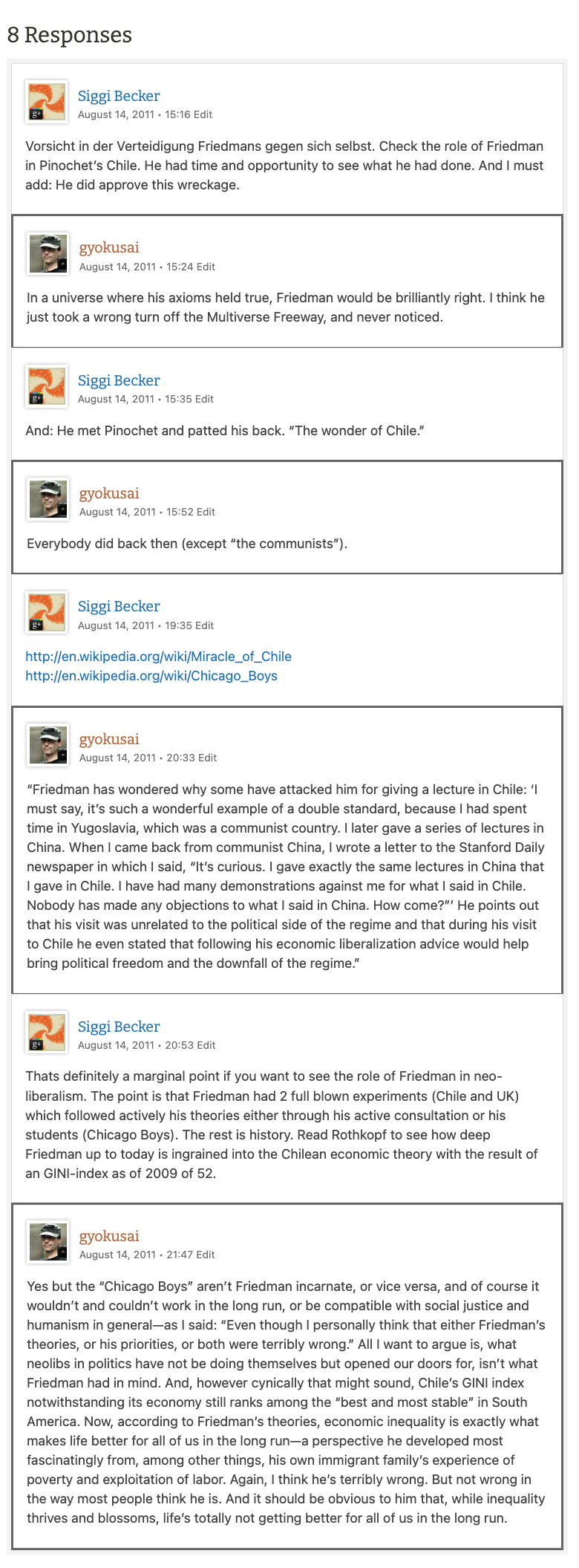Click gyokusai's avatar on the 15:24 comment
The width and height of the screenshot is (579, 1568).
tap(48, 253)
